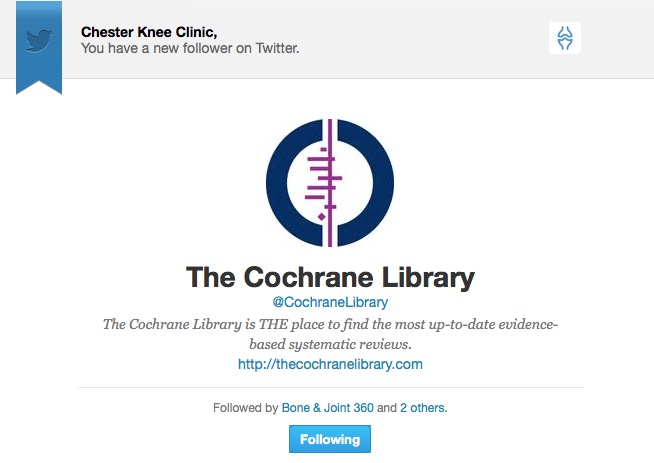Viewport: 654px width, 463px height.
Task: Open the @CochraneLibrary handle link
Action: [x=330, y=301]
